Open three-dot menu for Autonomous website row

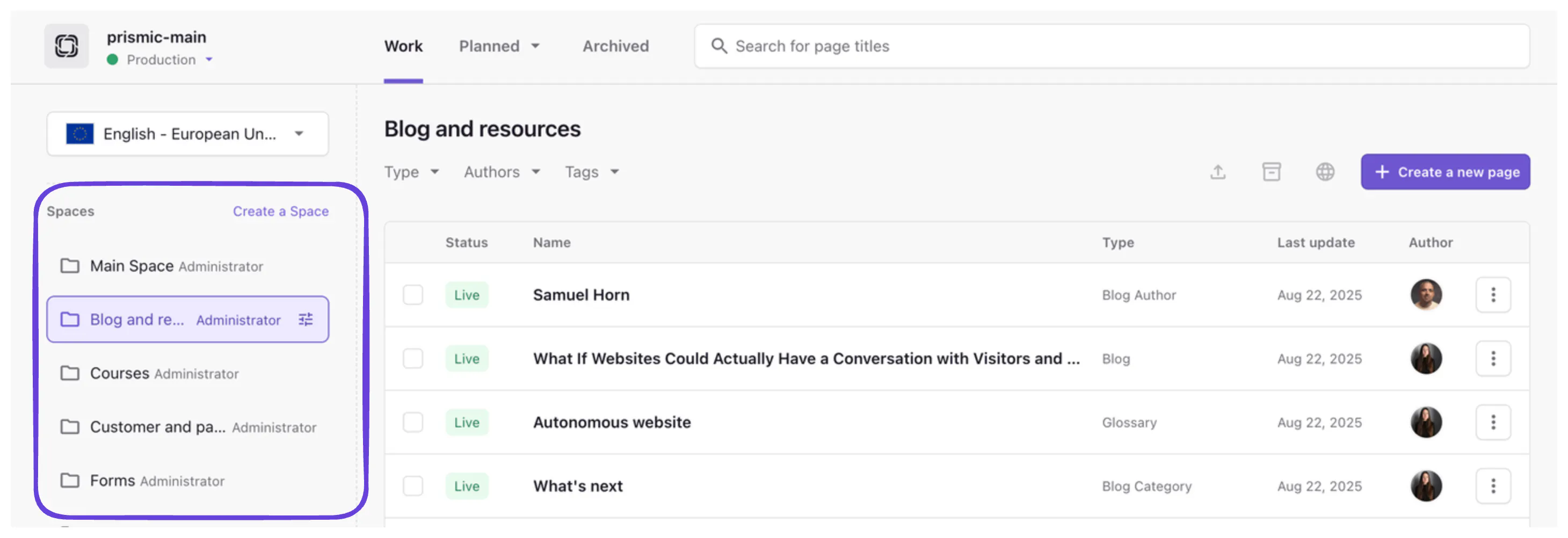[1492, 423]
